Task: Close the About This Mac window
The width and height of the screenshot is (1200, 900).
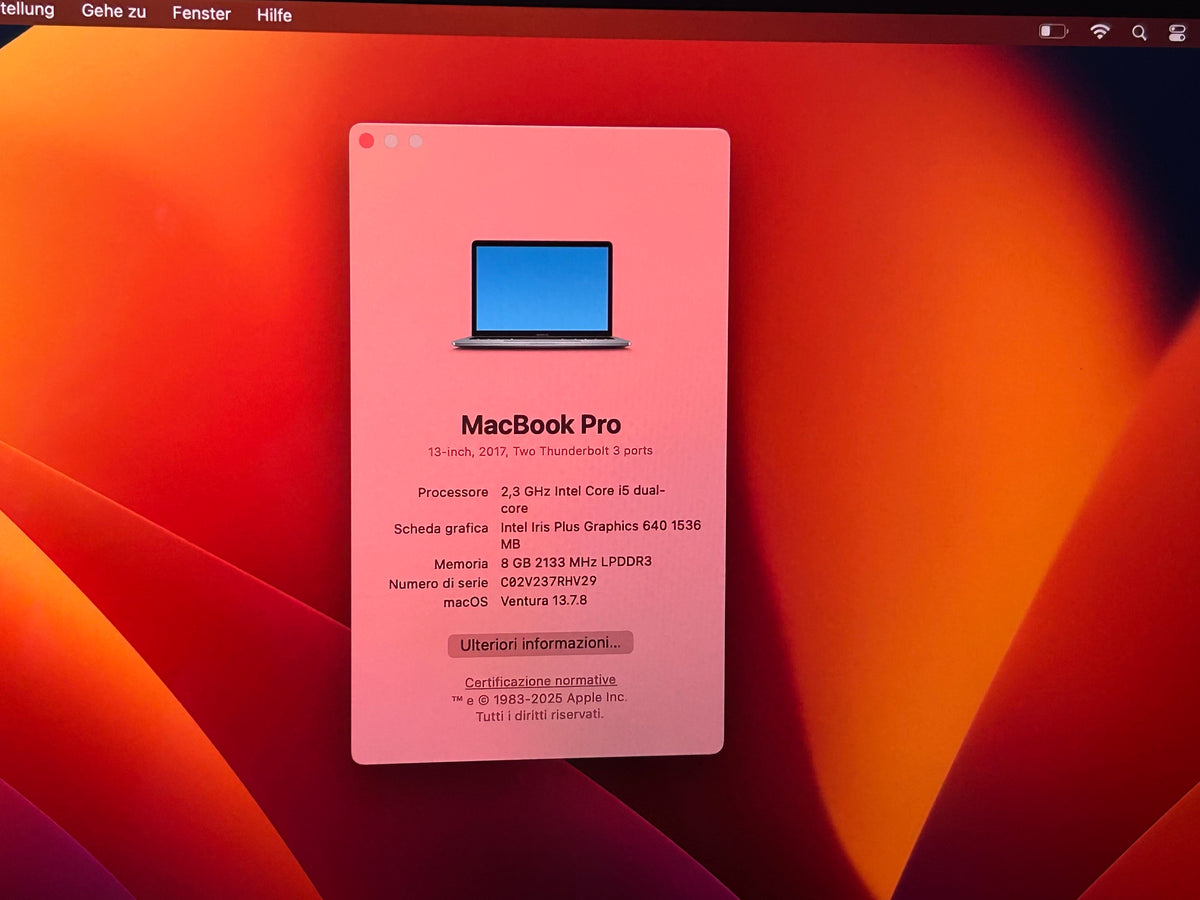Action: point(366,141)
